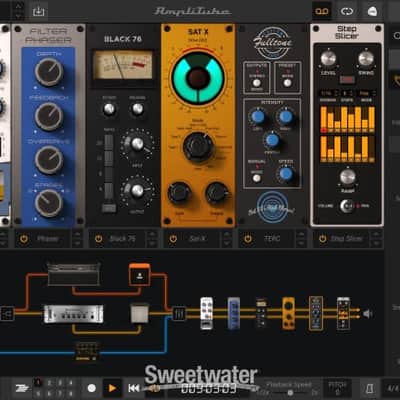
Task: Select track 6 in recorder
Action: [49, 394]
